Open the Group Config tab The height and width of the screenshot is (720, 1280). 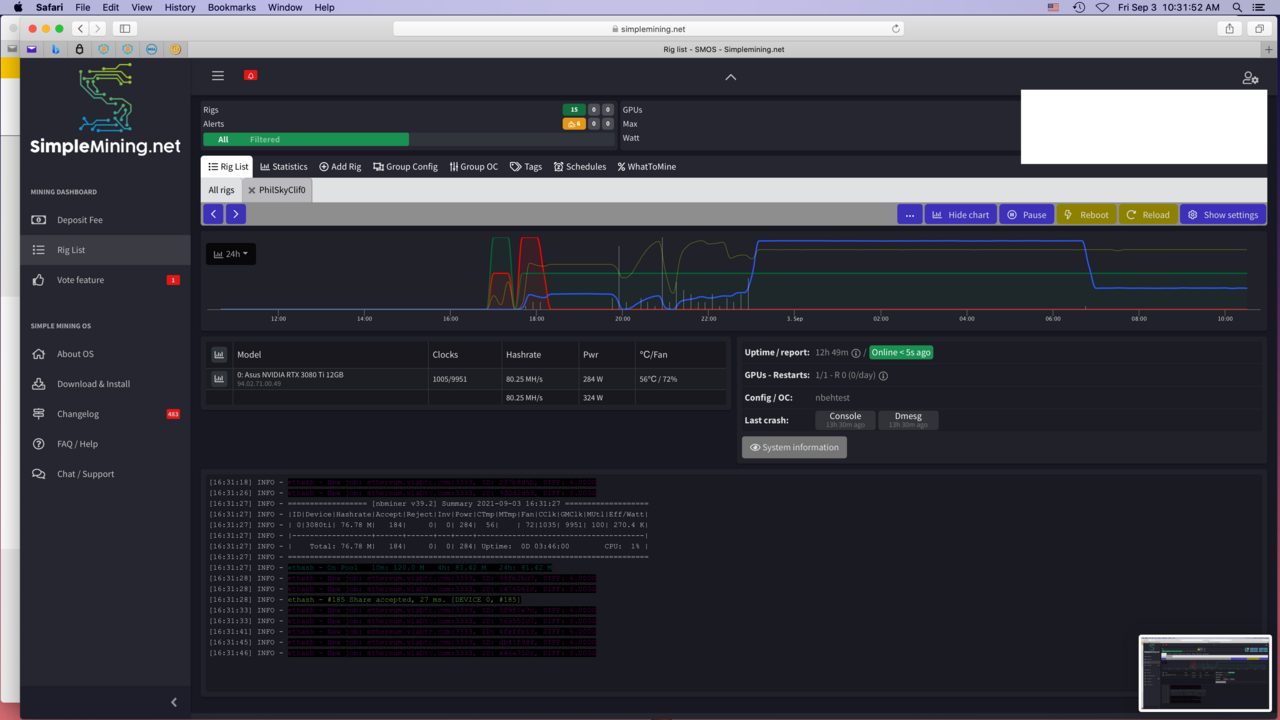coord(405,167)
